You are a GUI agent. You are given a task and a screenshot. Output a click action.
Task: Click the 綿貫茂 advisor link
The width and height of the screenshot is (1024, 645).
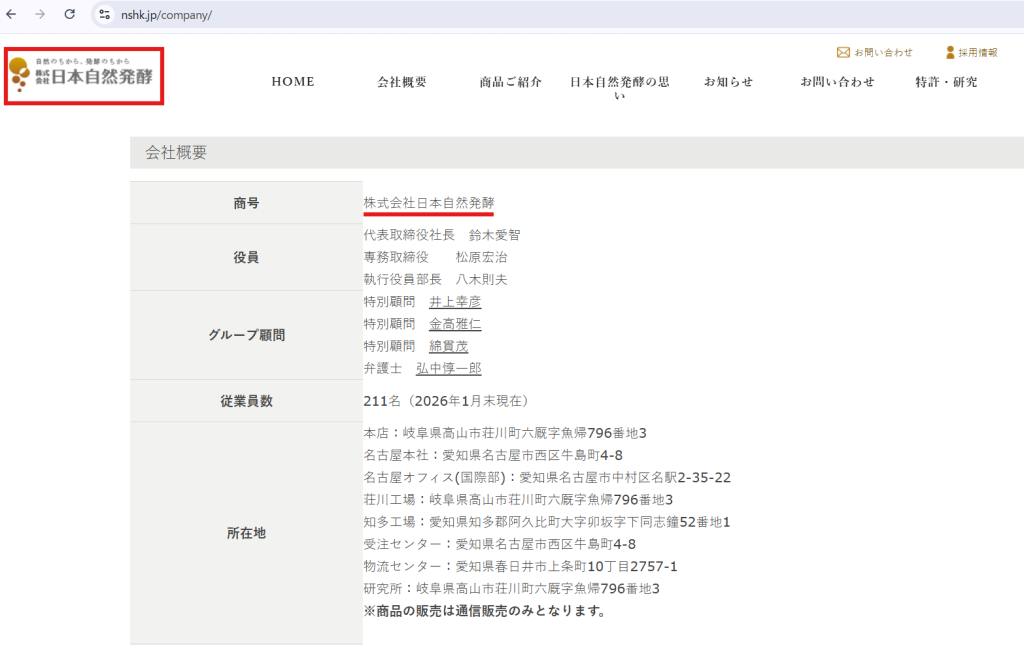[448, 345]
